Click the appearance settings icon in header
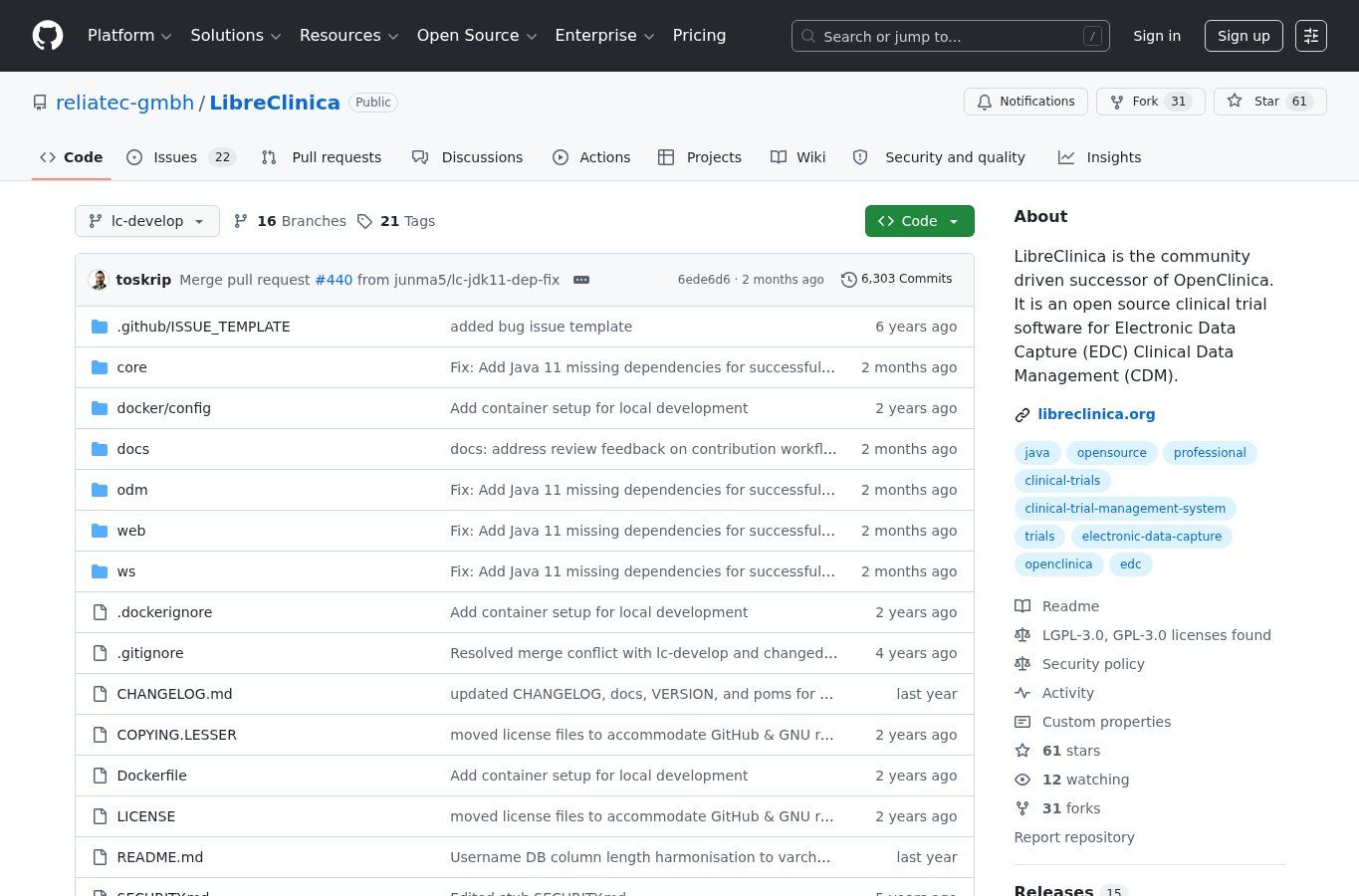 point(1311,36)
